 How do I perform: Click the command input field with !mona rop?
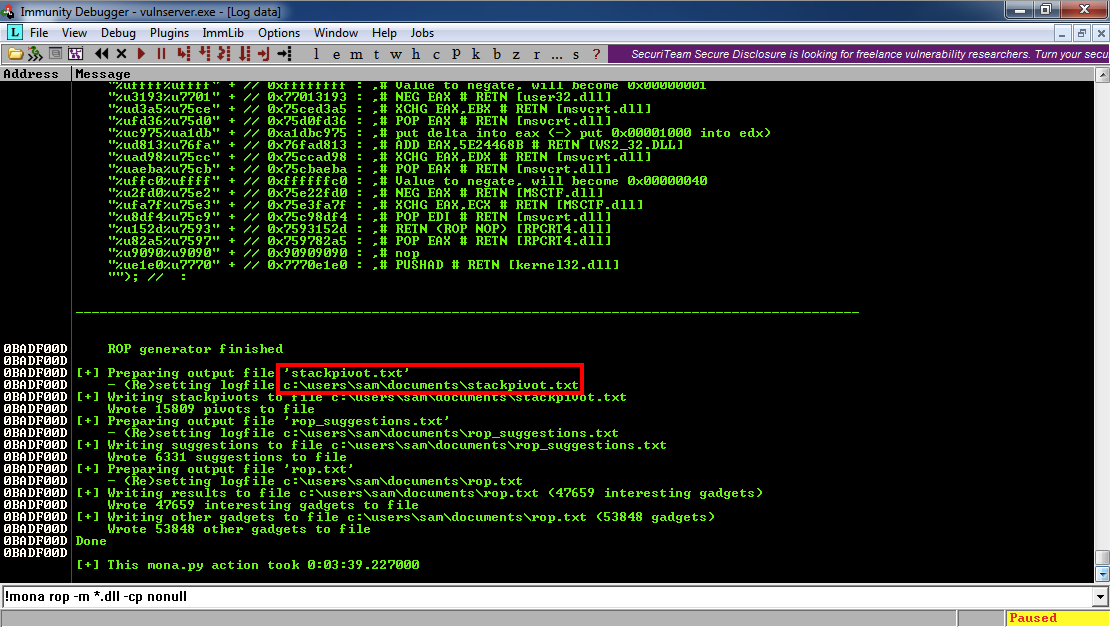(x=547, y=597)
